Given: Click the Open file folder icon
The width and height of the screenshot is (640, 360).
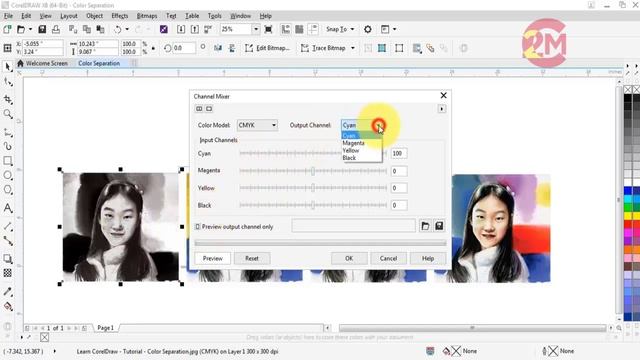Looking at the screenshot, I should point(21,29).
